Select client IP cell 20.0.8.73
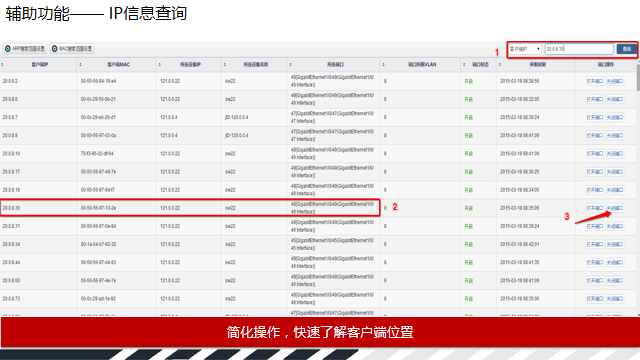The width and height of the screenshot is (640, 360). click(11, 299)
